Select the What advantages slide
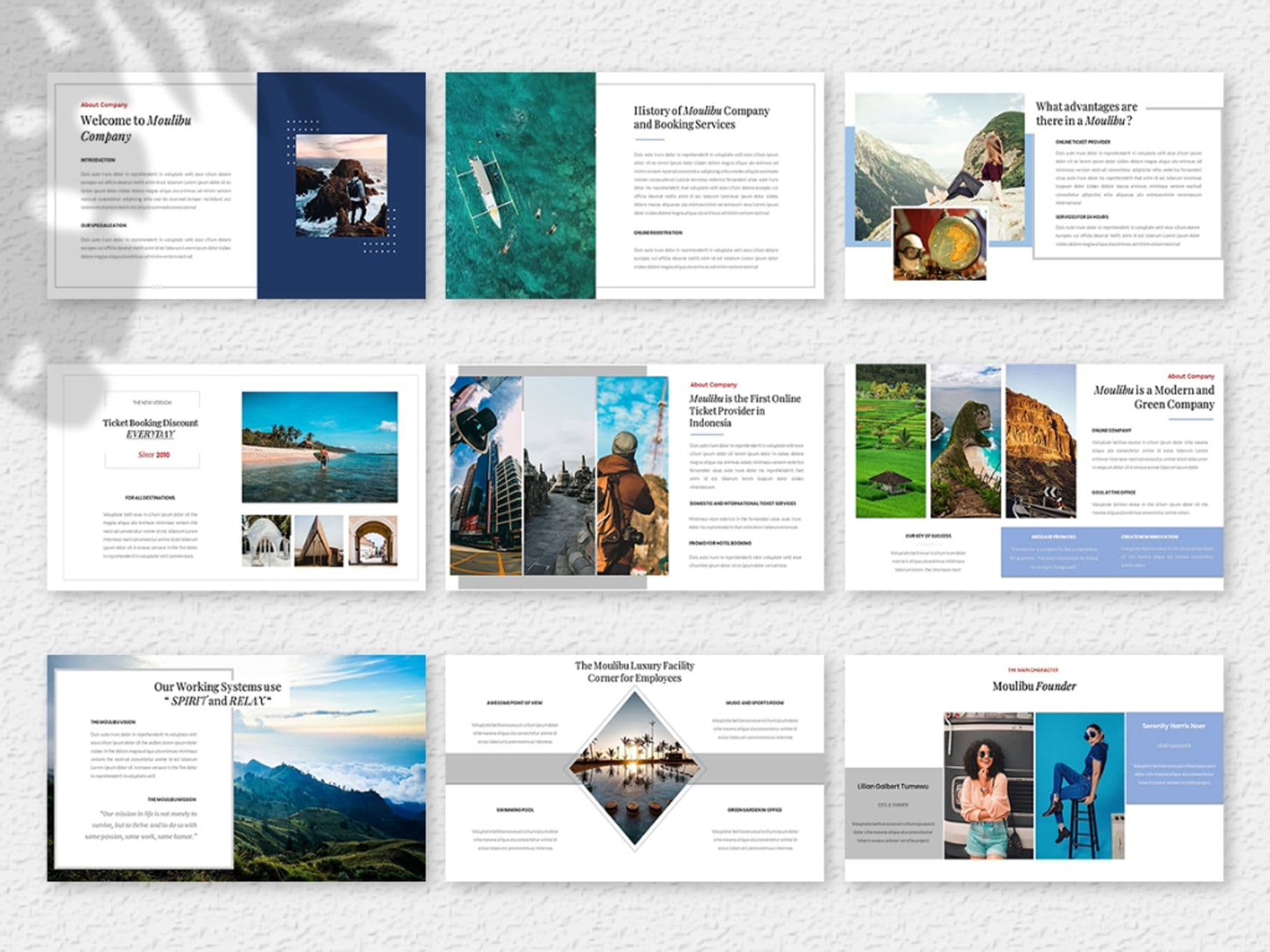 point(1034,185)
